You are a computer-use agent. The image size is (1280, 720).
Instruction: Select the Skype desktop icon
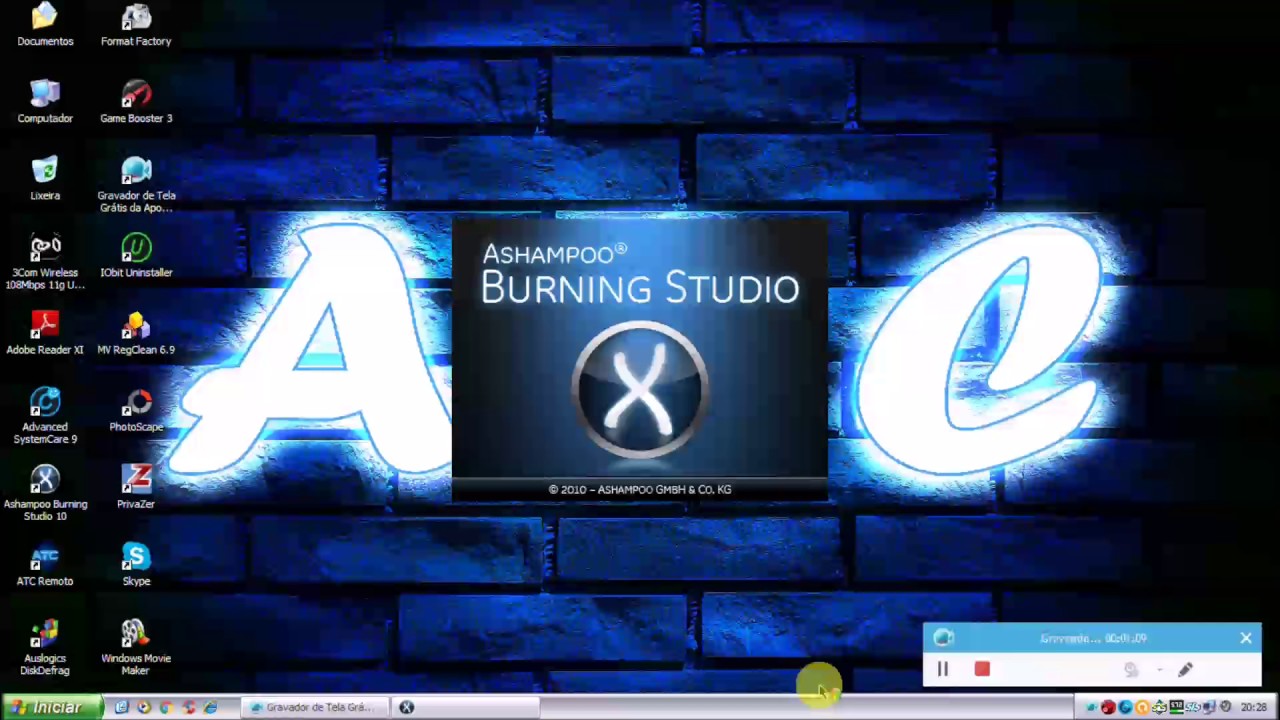[x=136, y=563]
